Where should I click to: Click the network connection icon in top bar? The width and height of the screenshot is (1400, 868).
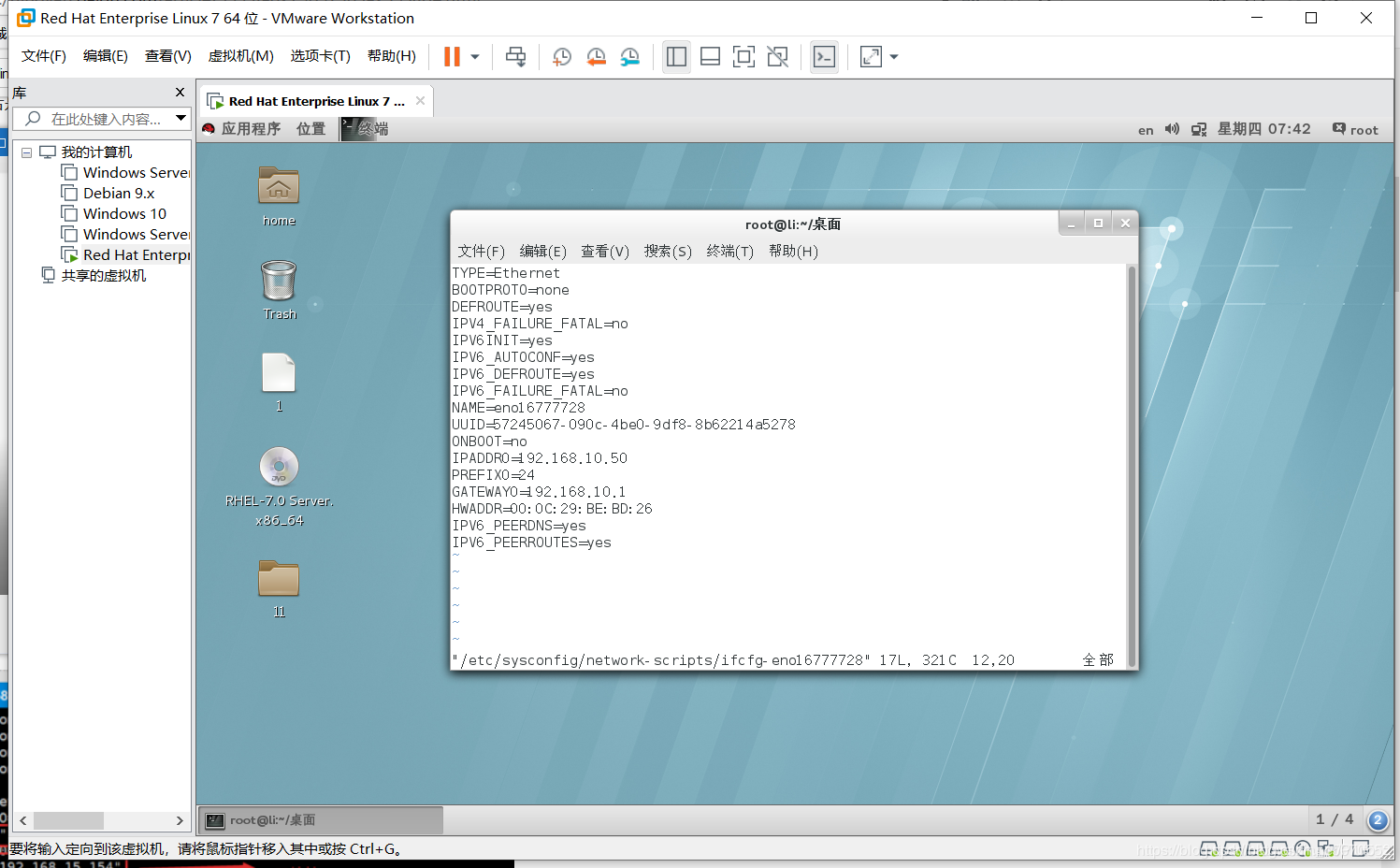(1199, 129)
